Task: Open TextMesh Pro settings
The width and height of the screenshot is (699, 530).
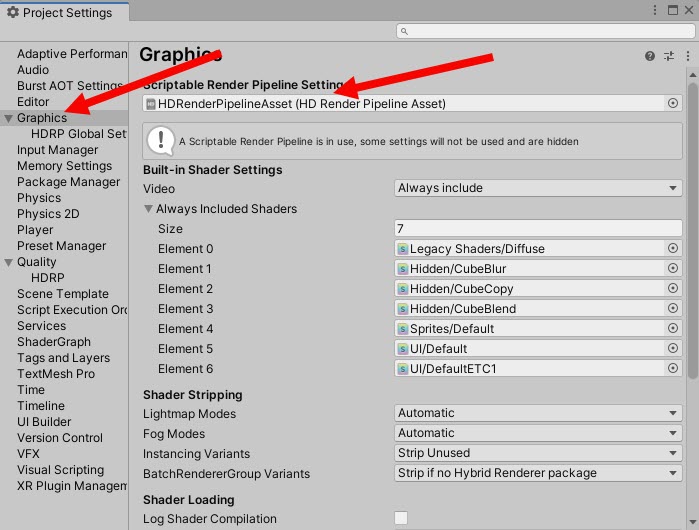Action: 56,374
